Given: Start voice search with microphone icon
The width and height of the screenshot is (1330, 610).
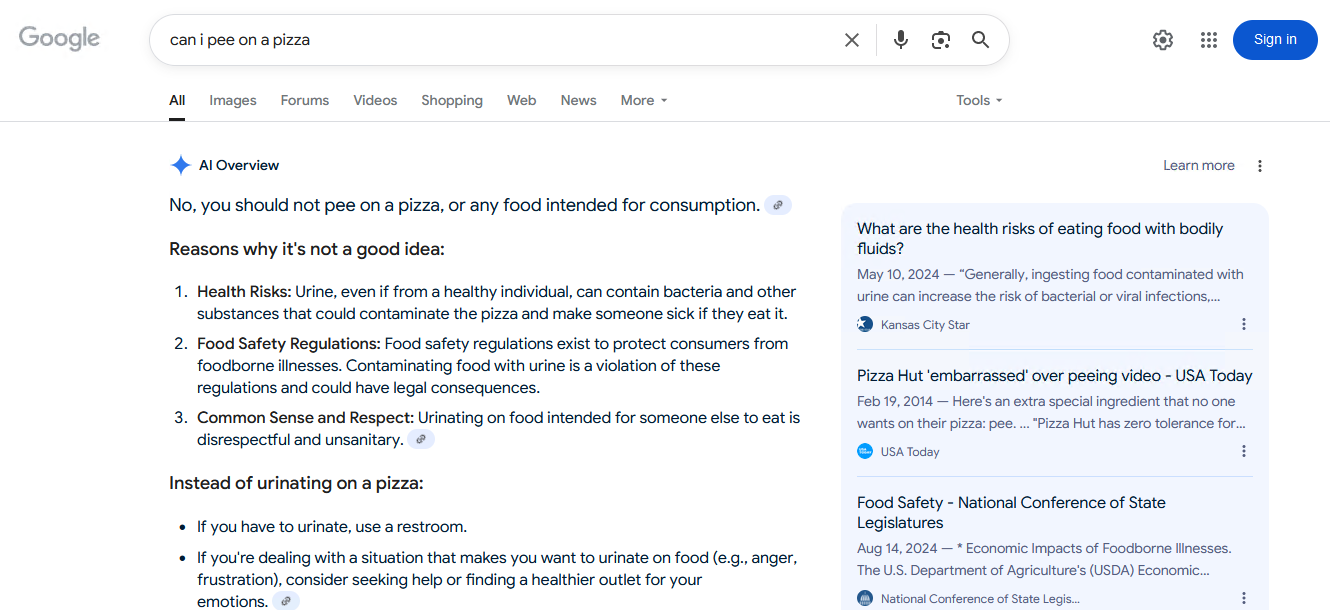Looking at the screenshot, I should 901,40.
